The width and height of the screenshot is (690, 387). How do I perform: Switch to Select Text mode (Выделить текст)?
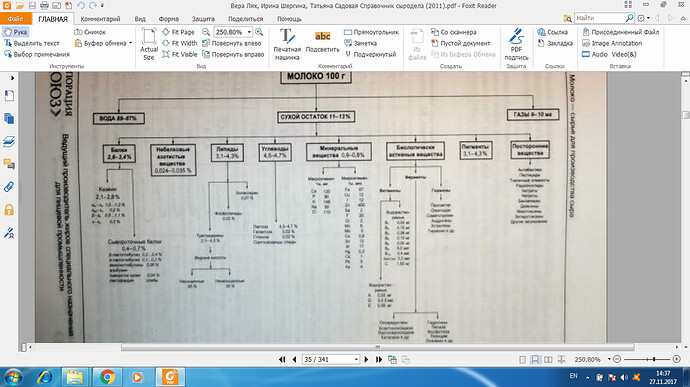coord(32,43)
